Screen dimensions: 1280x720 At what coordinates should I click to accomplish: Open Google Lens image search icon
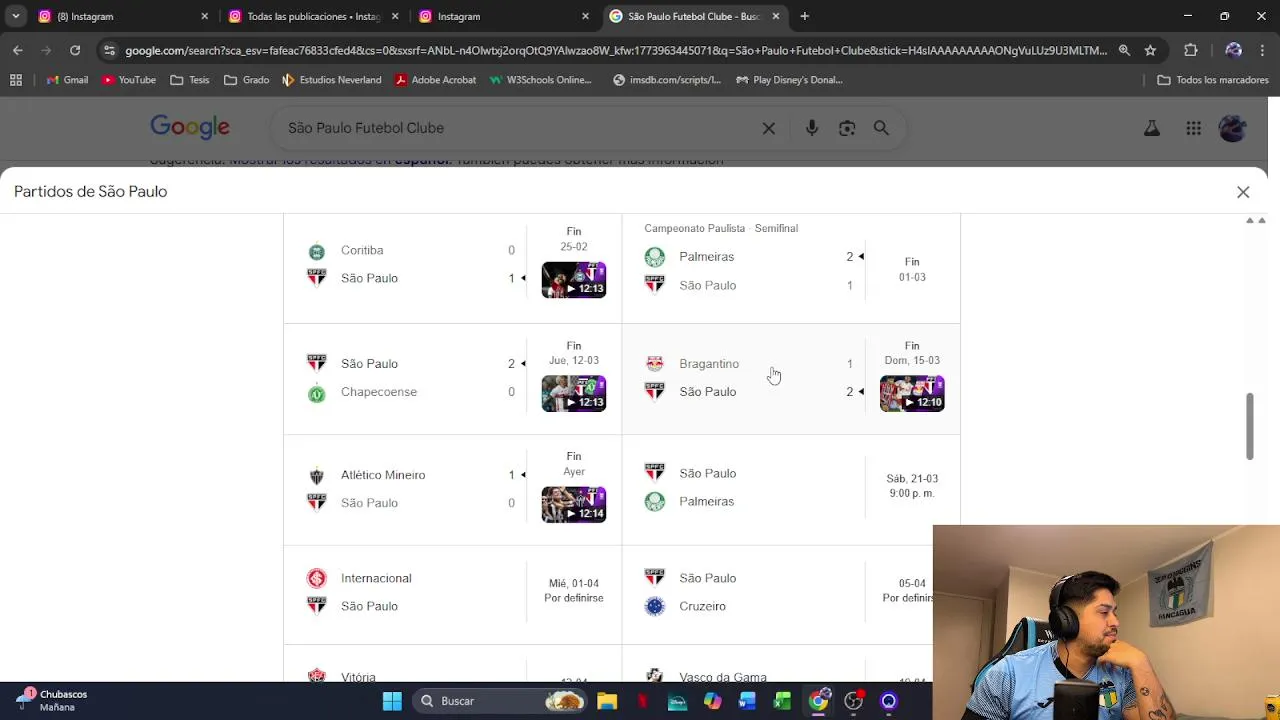click(847, 128)
